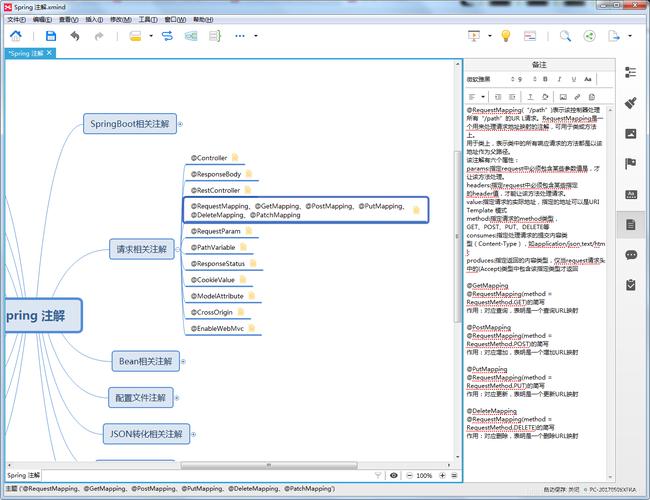The width and height of the screenshot is (650, 500).
Task: Collapse 请求相关注解 branch
Action: (177, 249)
